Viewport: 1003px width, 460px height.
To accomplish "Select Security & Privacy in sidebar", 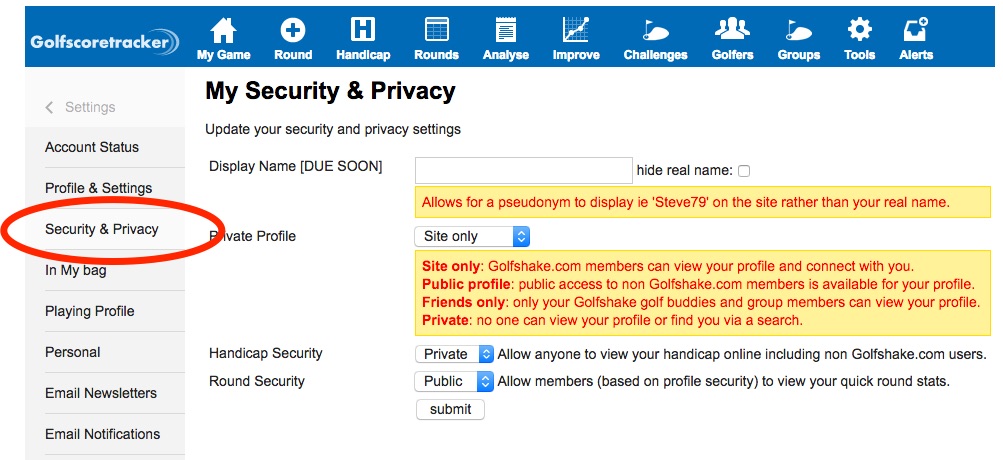I will (x=102, y=229).
